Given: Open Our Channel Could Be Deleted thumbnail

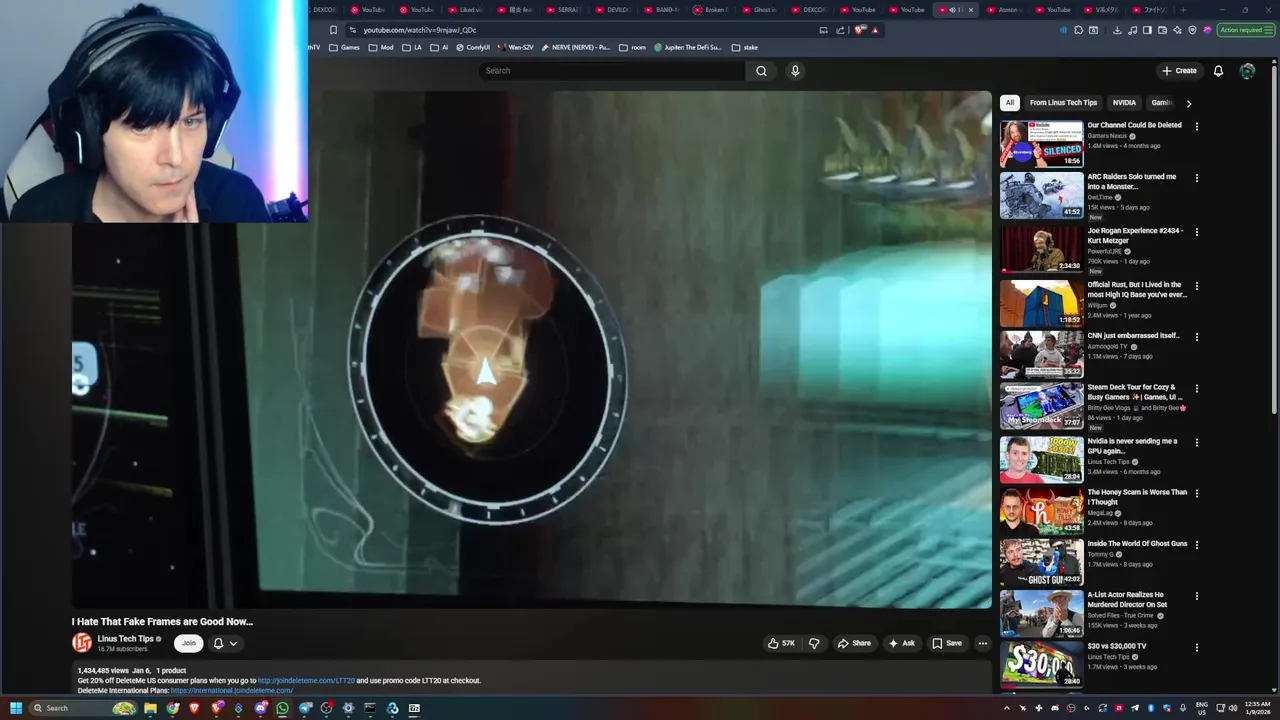Looking at the screenshot, I should 1041,144.
